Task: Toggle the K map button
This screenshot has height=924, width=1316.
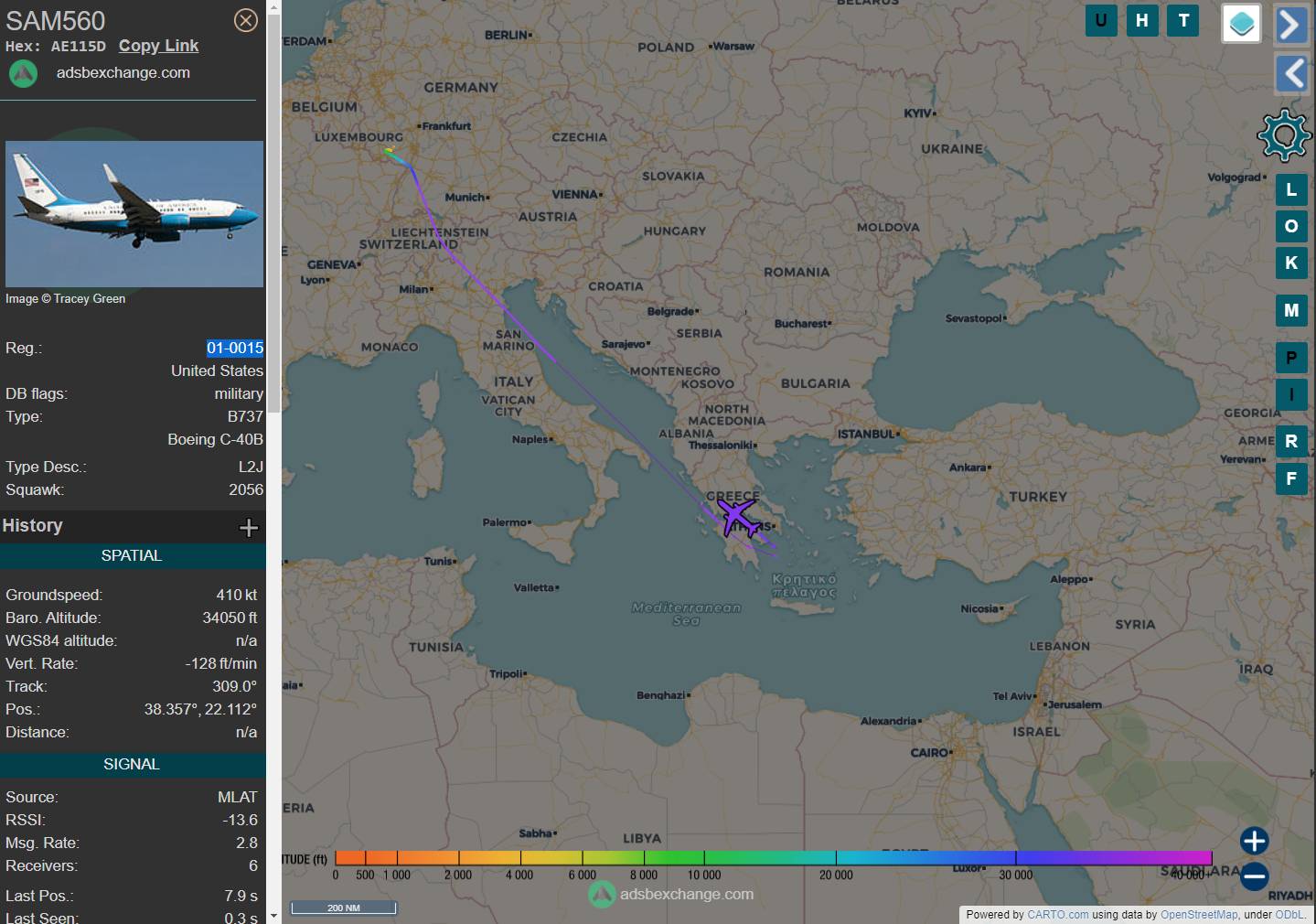Action: [x=1291, y=263]
